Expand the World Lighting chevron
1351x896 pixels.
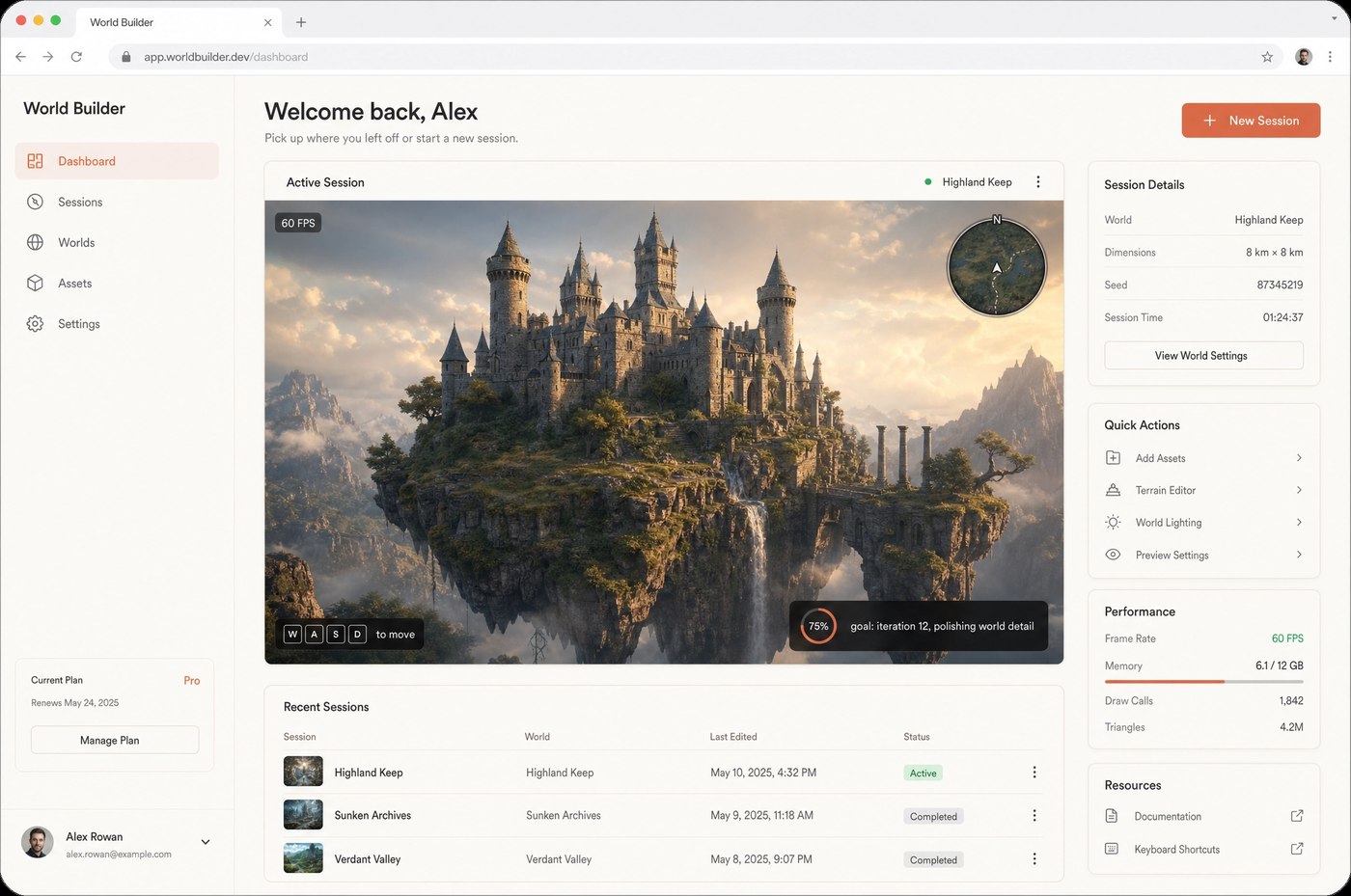coord(1299,523)
